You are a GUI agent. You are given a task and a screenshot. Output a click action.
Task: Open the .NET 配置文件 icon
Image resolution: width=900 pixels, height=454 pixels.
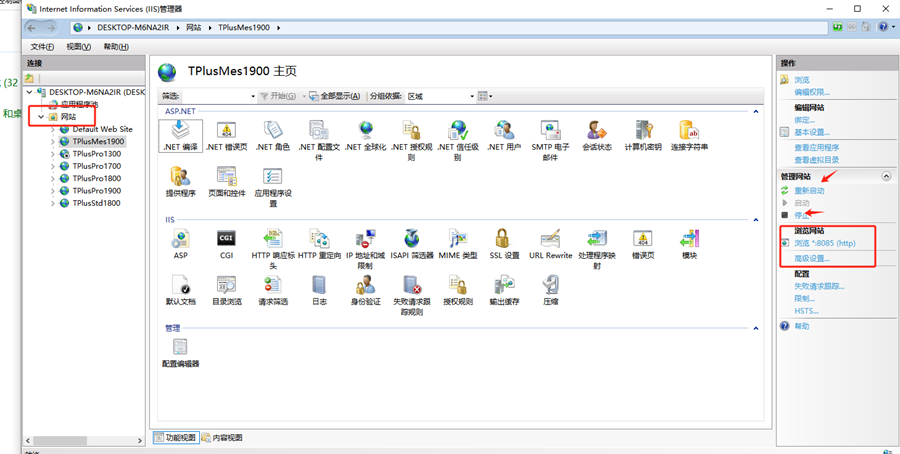[x=319, y=139]
